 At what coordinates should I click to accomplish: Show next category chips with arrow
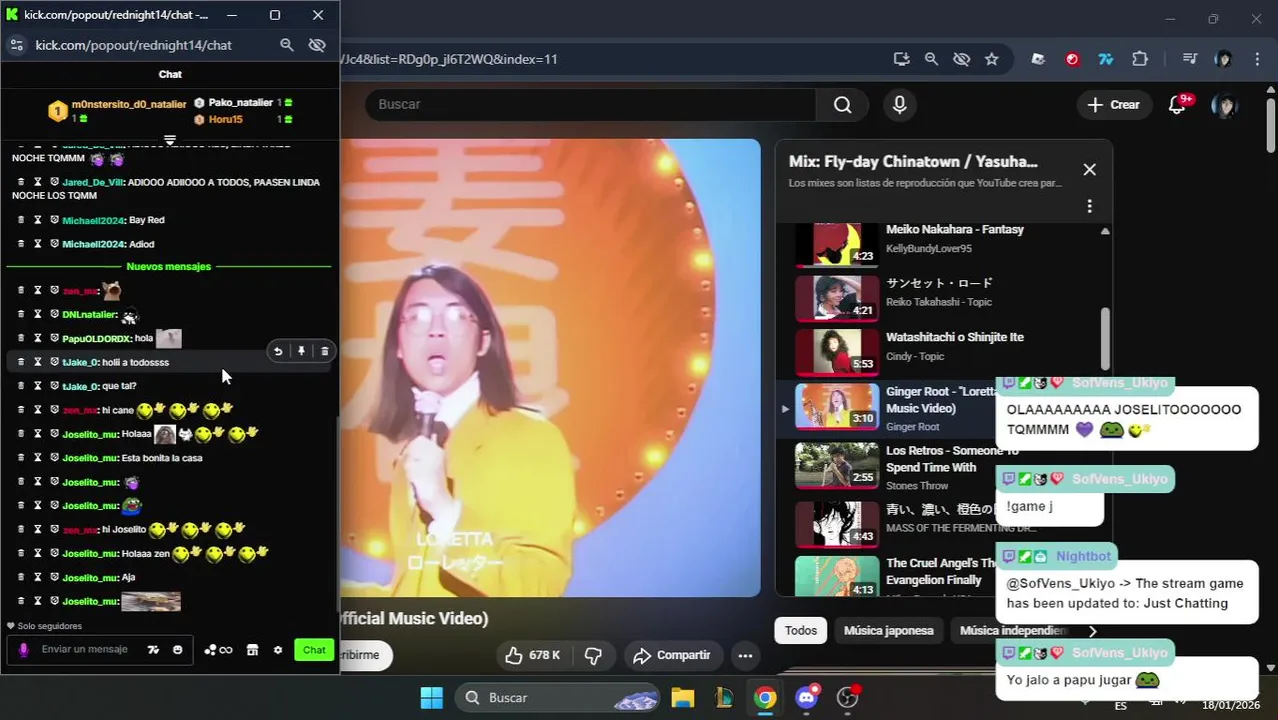pos(1093,631)
